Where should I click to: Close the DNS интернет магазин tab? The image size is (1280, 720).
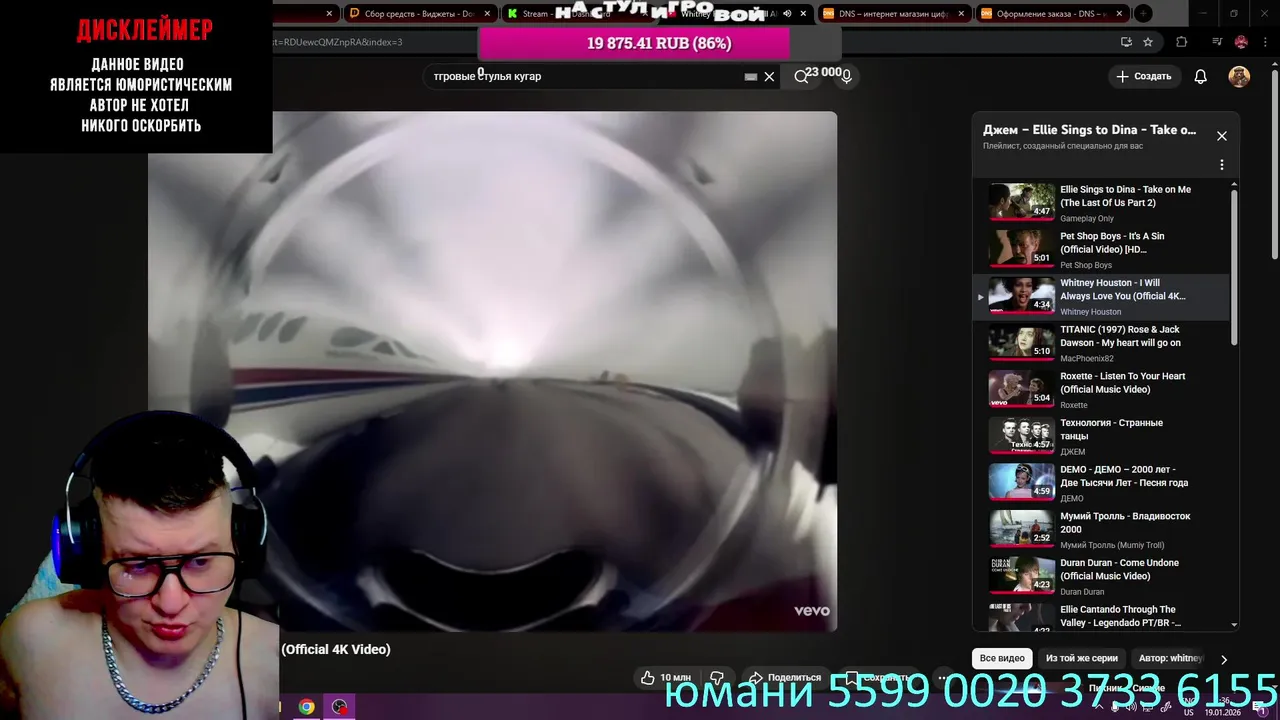[x=961, y=14]
